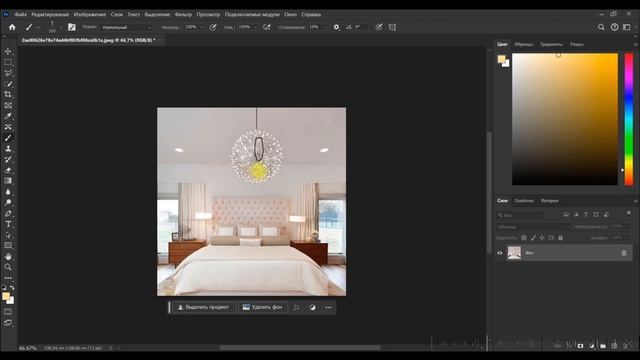Toggle the brush settings panel
The height and width of the screenshot is (360, 640).
pyautogui.click(x=72, y=27)
